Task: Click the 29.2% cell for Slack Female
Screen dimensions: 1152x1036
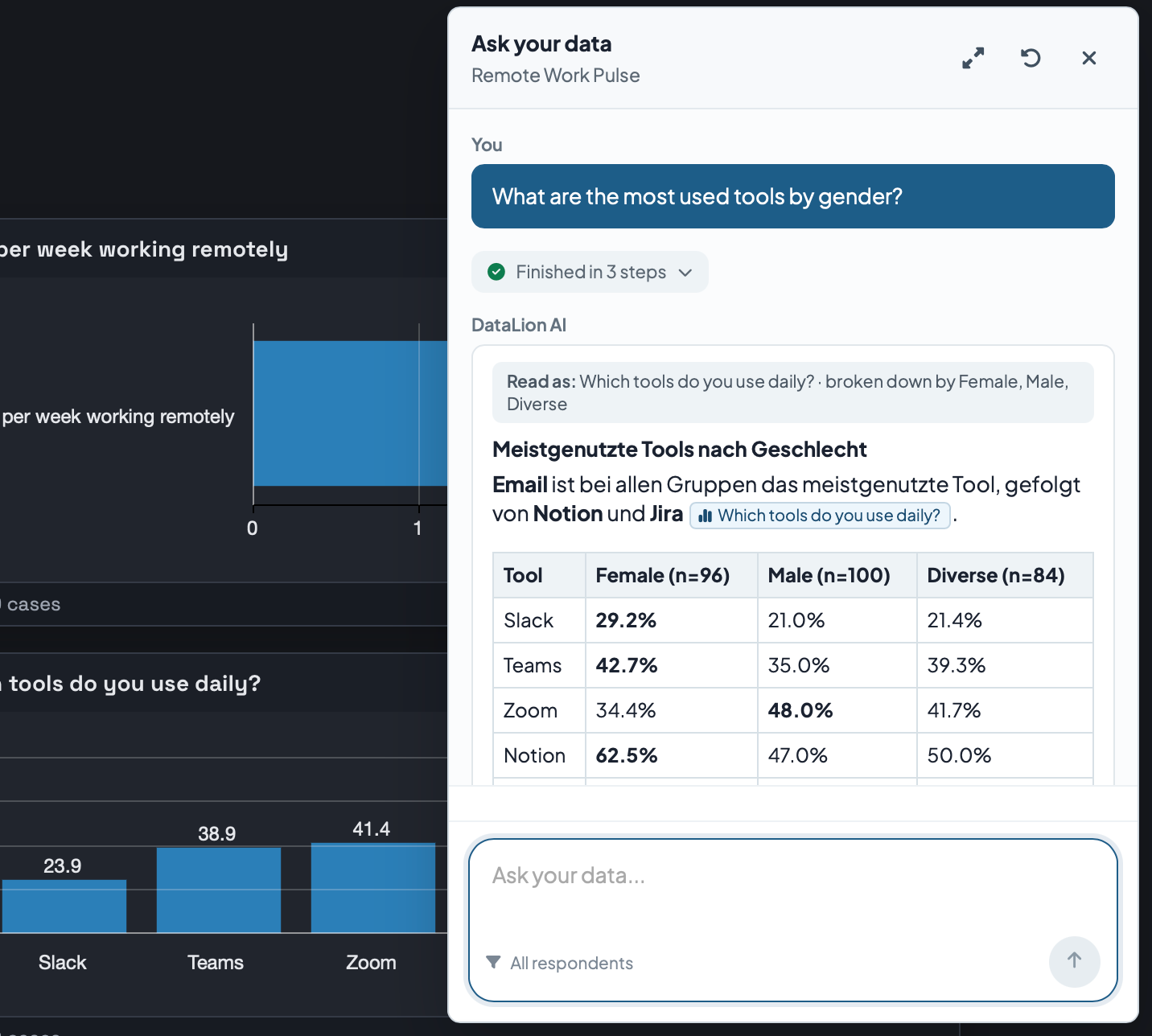Action: tap(671, 620)
